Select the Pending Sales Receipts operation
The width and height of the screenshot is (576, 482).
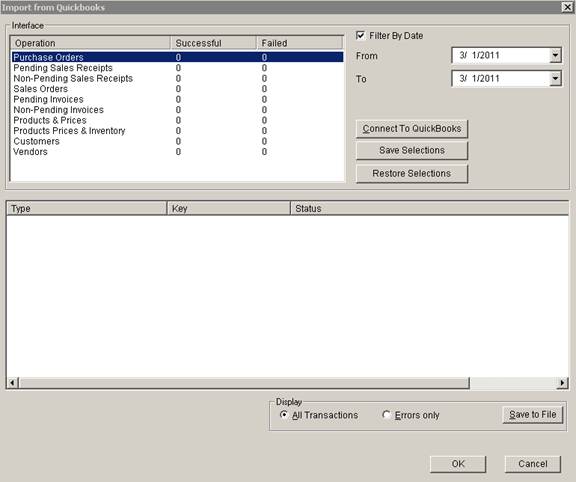pyautogui.click(x=178, y=68)
